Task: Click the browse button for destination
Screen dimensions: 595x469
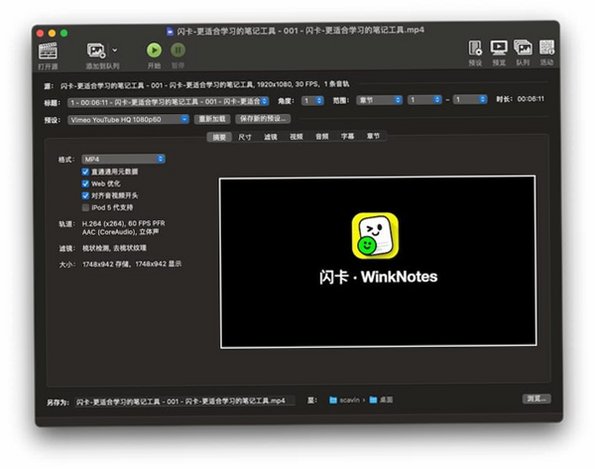Action: 537,398
